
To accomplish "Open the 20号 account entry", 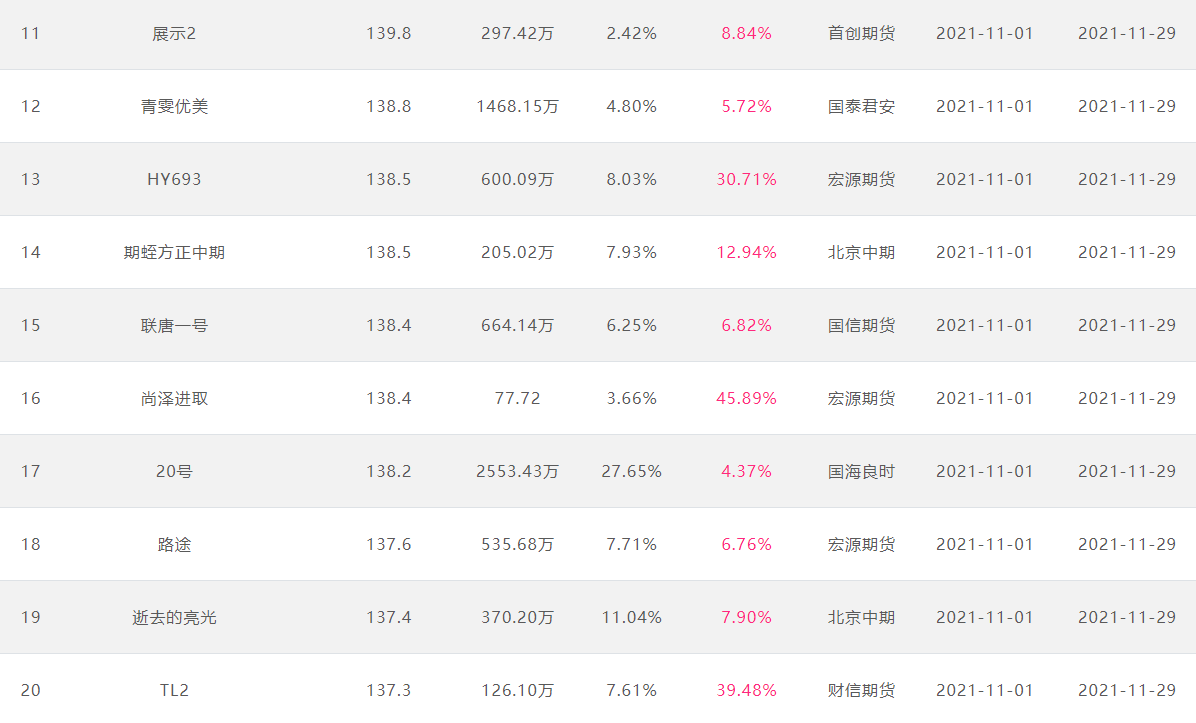I will (x=174, y=471).
